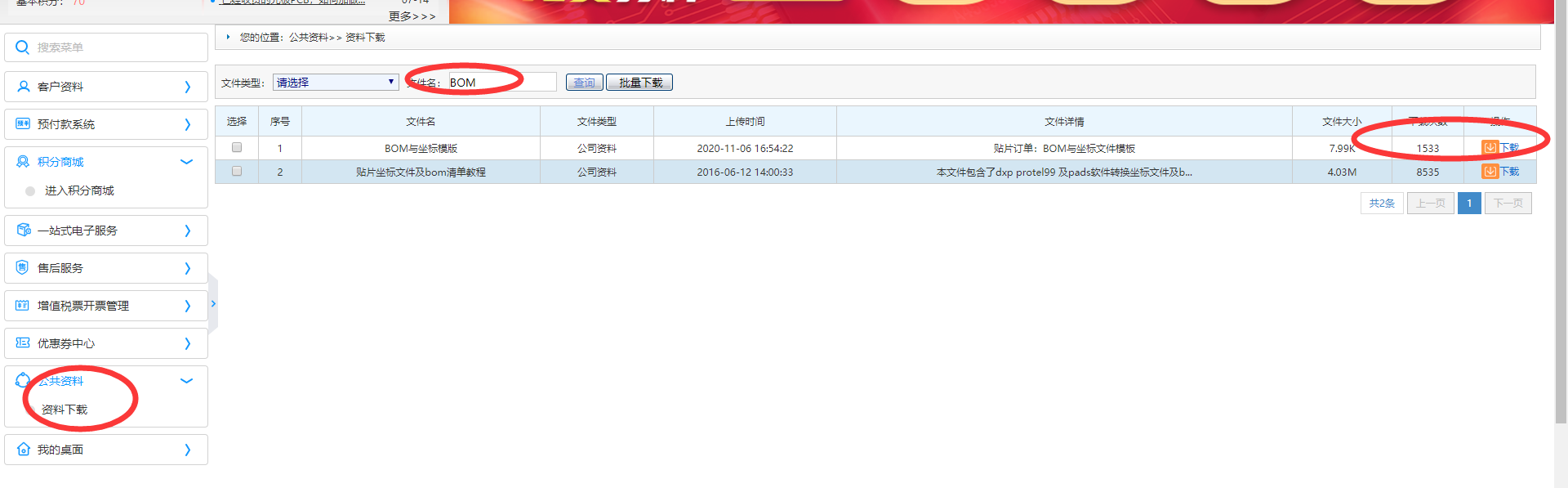Check the box for BOM与坐标模版 row

coord(237,148)
